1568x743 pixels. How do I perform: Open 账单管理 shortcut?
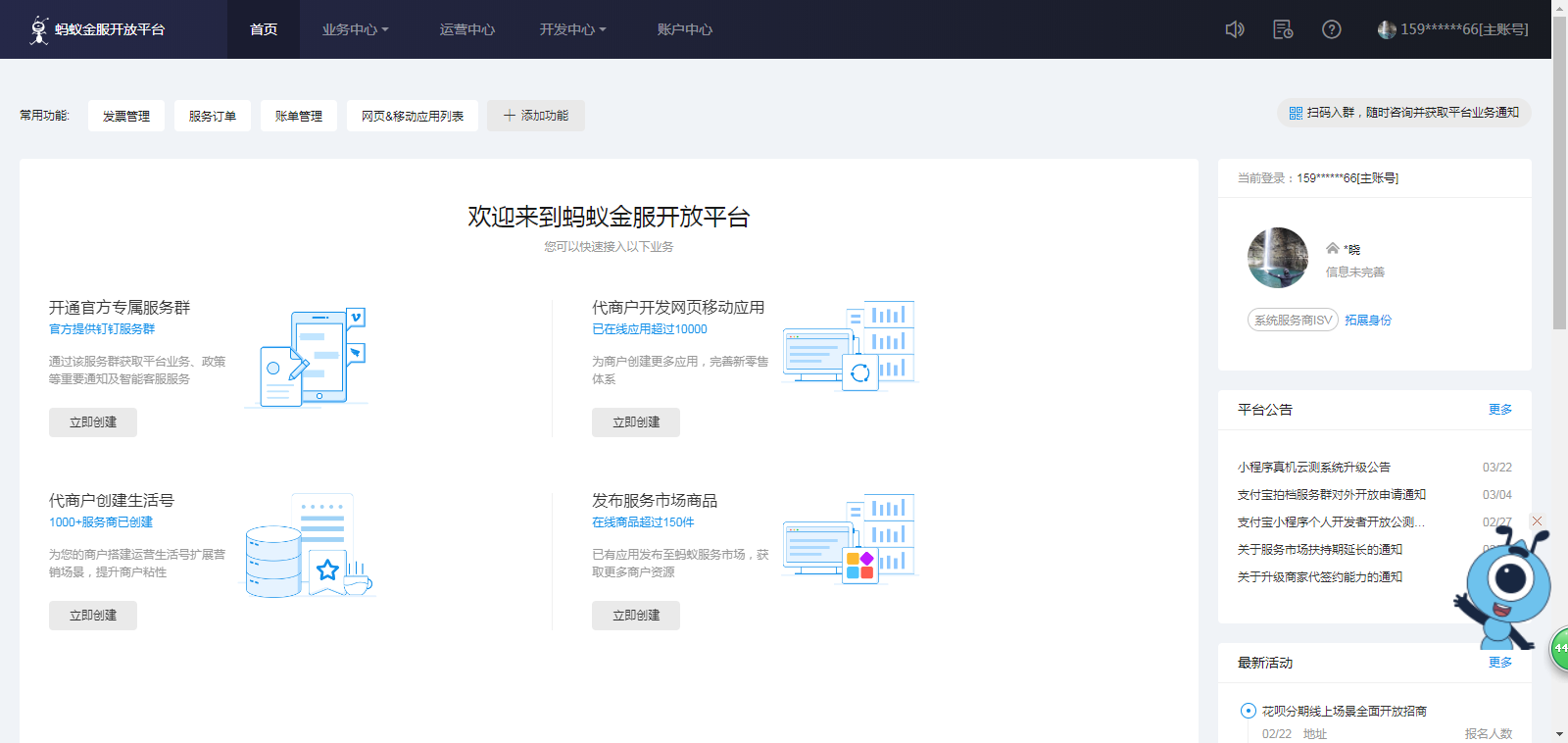click(299, 116)
